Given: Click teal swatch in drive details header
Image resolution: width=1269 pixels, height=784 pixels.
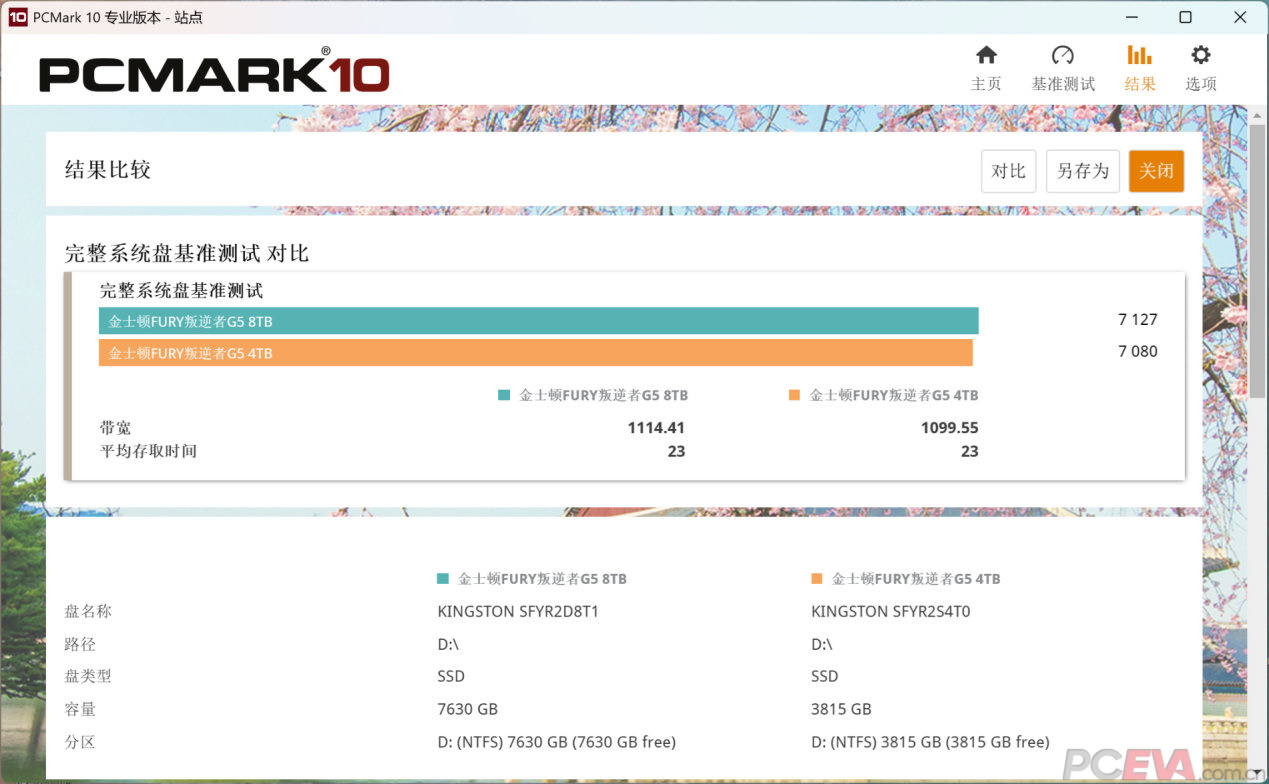Looking at the screenshot, I should pos(443,579).
